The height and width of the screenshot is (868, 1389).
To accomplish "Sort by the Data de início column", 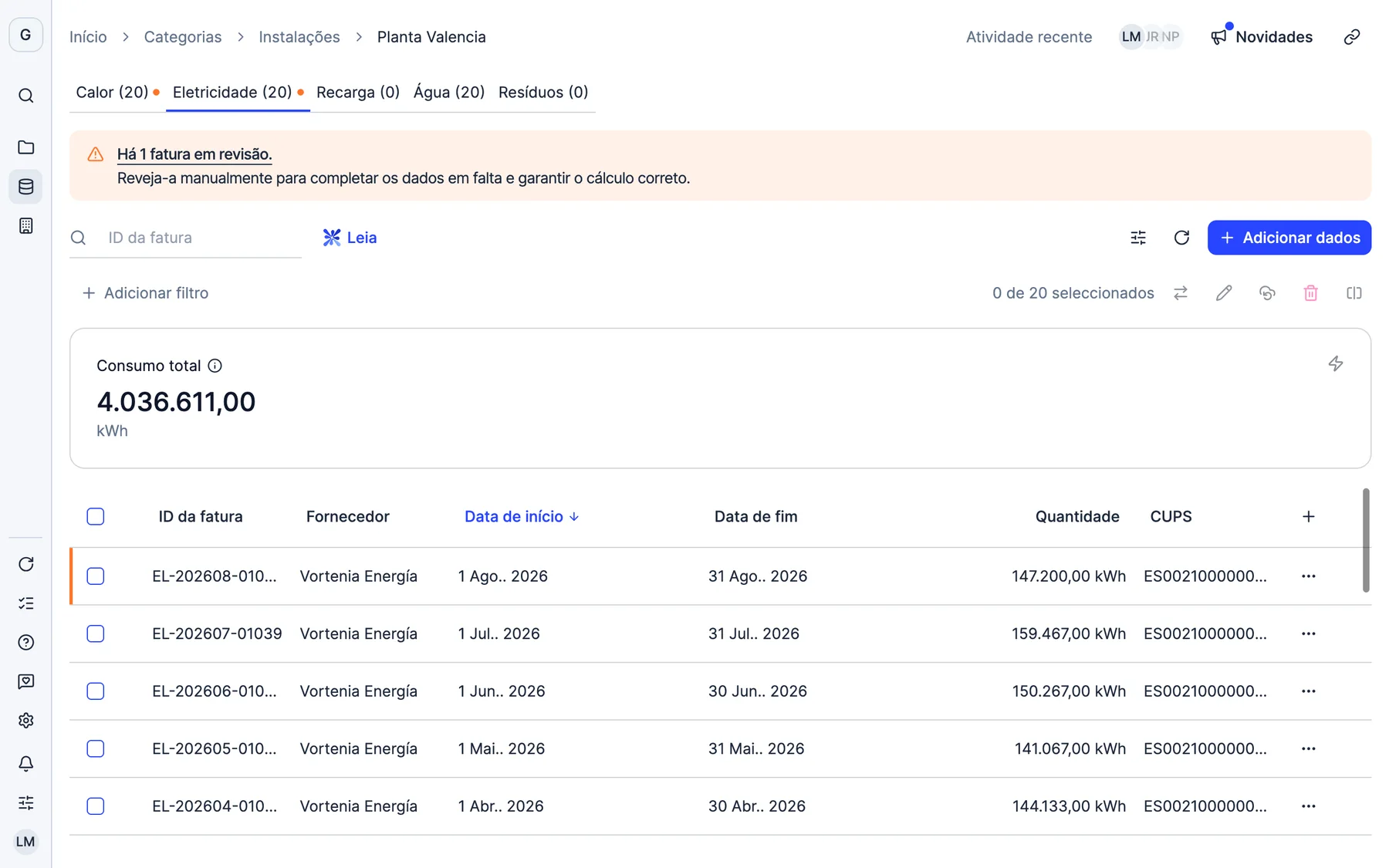I will point(522,516).
